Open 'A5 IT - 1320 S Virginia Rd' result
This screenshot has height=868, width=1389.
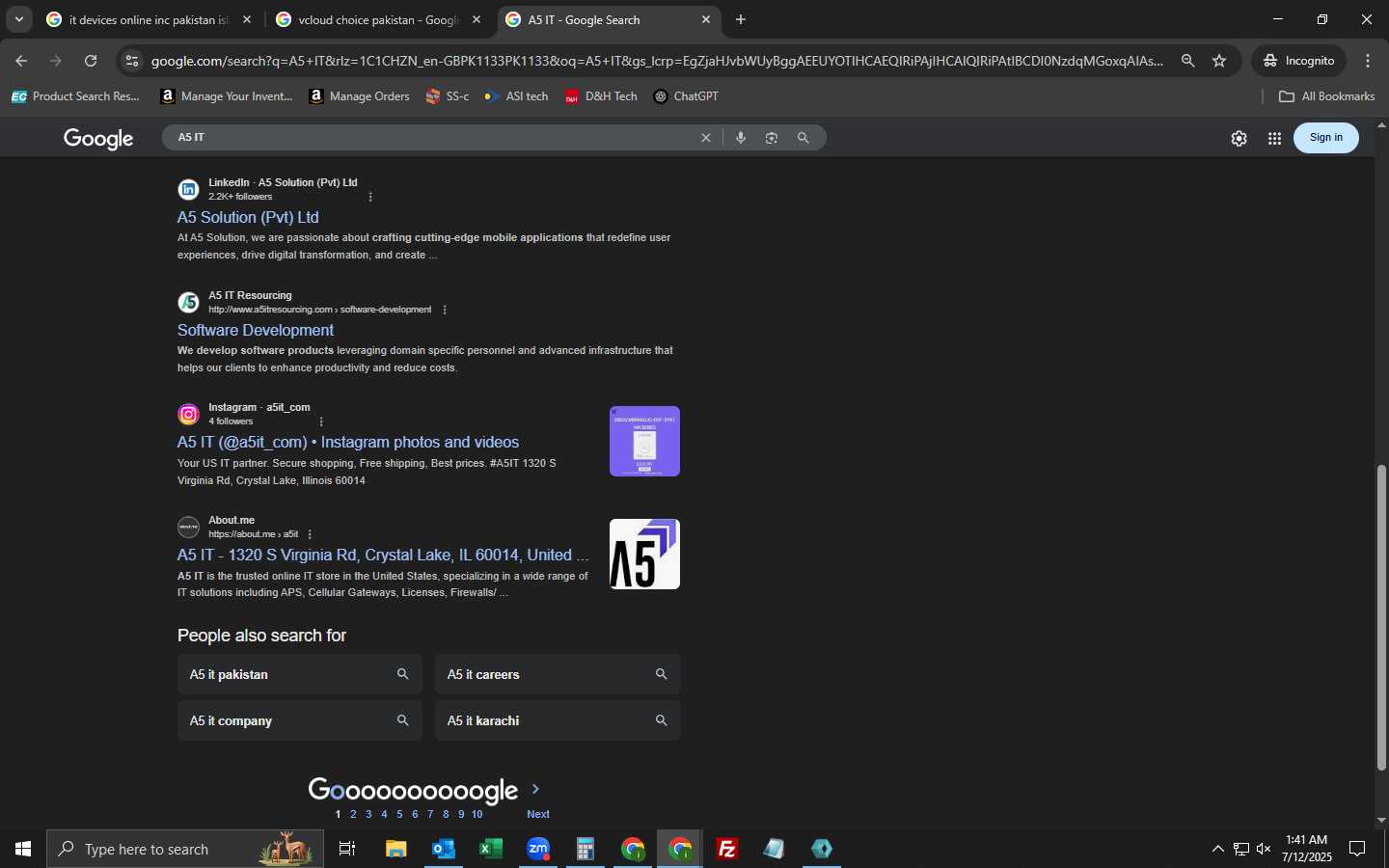[383, 555]
